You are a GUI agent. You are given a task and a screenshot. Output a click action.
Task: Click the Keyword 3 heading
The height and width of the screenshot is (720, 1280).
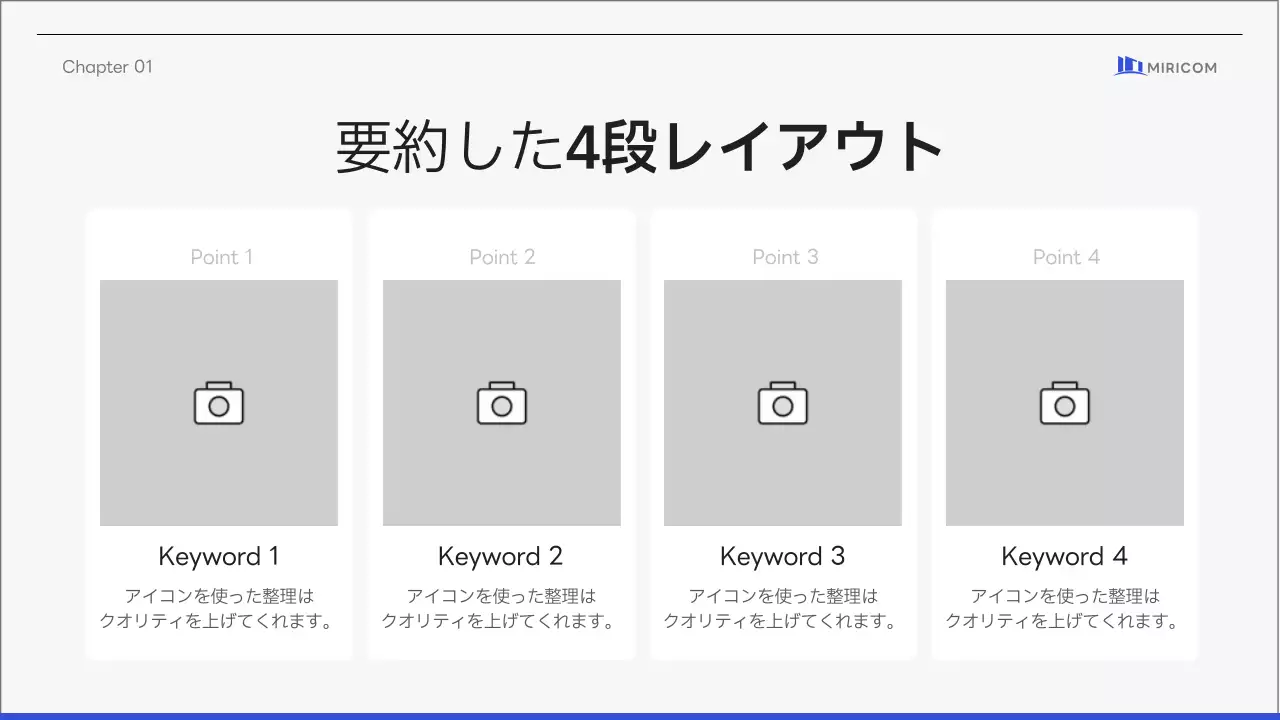[782, 556]
